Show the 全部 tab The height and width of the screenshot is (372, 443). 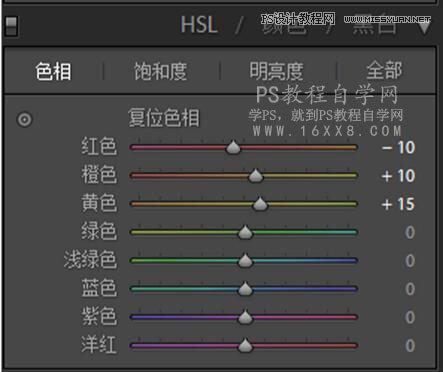(x=384, y=71)
